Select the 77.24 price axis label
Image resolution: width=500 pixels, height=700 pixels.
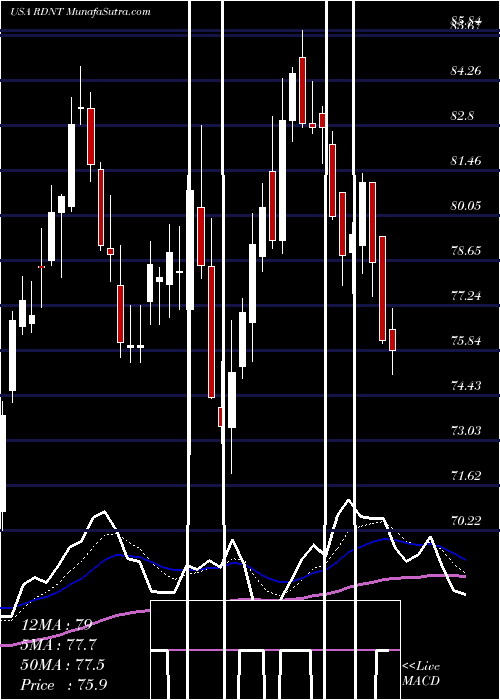coord(466,295)
